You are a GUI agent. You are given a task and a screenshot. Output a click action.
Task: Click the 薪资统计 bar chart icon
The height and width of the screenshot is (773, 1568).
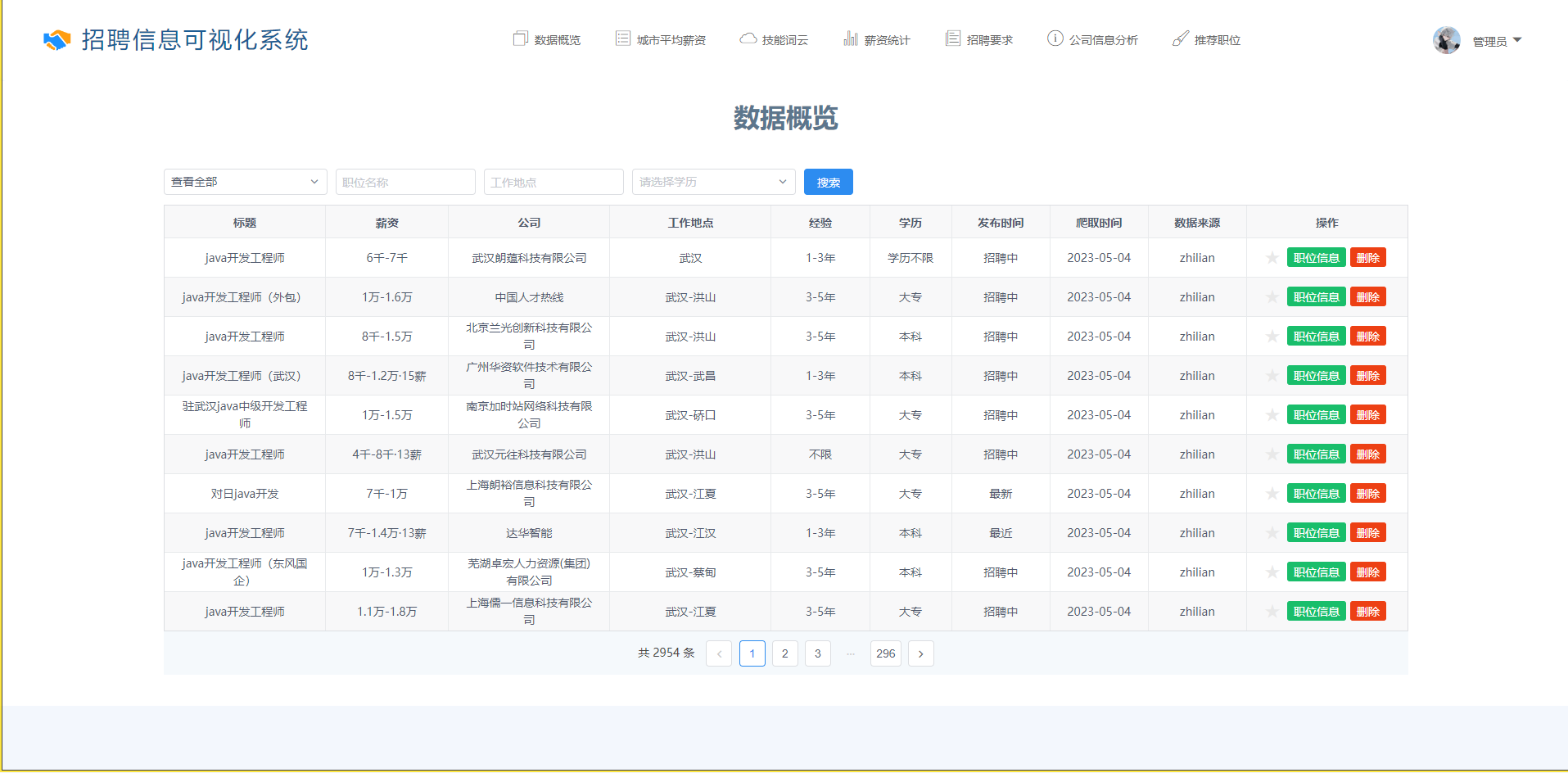851,38
